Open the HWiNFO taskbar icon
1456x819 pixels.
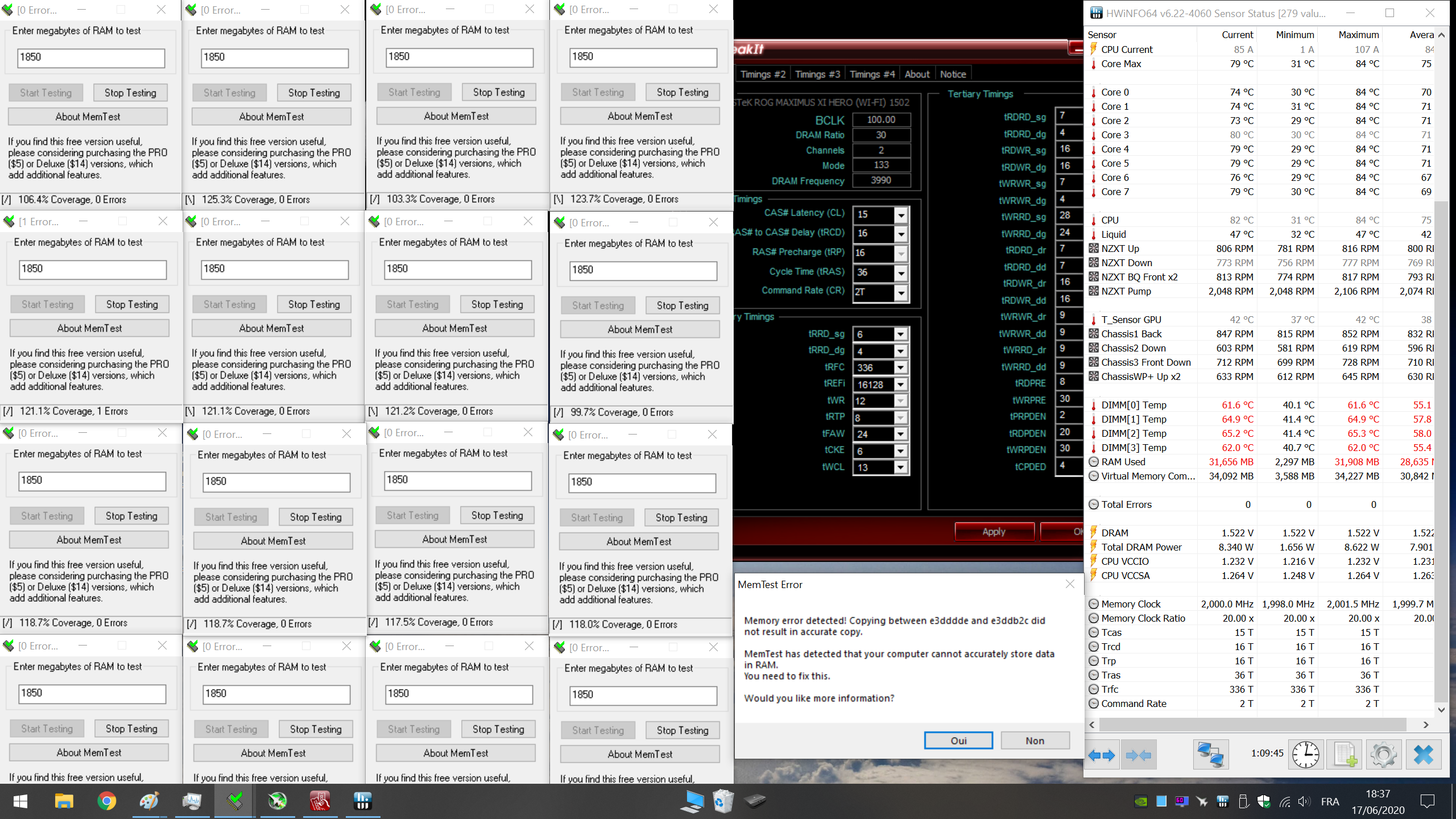point(362,801)
